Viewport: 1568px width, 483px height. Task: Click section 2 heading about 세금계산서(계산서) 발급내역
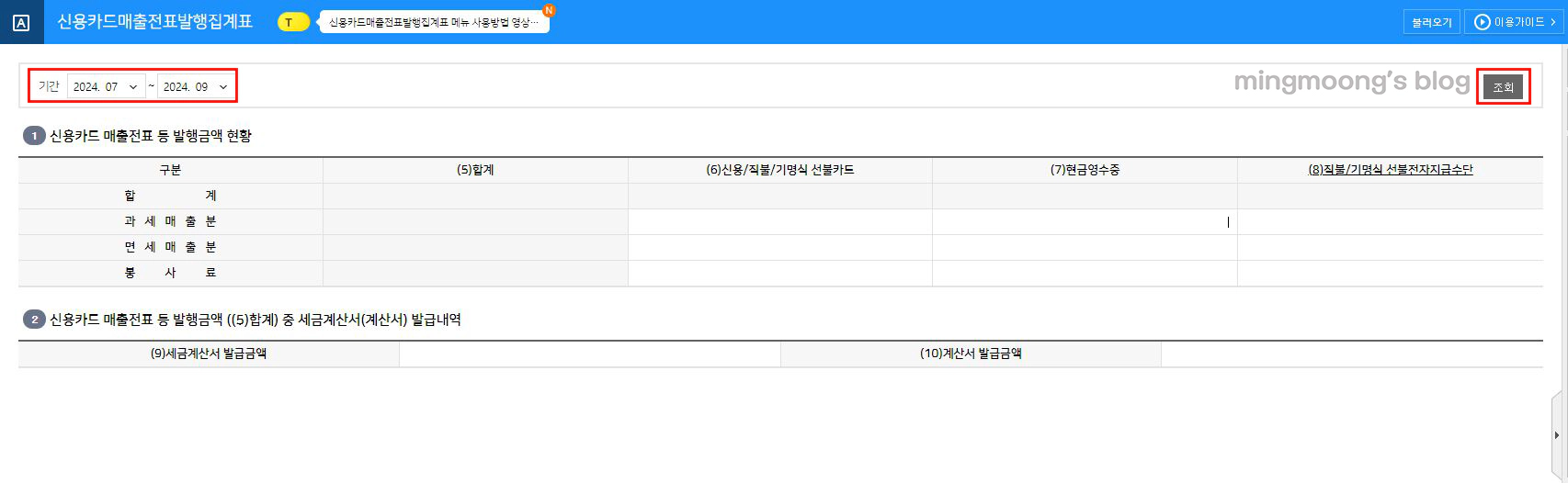pos(256,320)
